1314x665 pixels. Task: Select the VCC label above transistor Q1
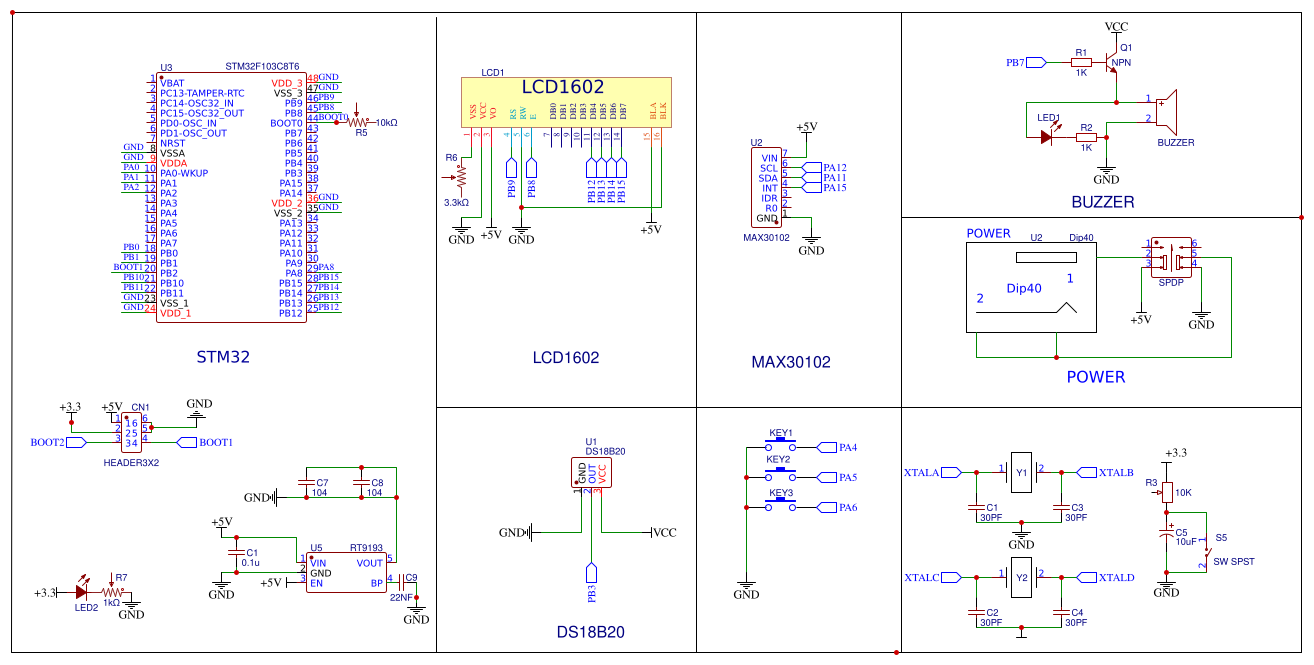coord(1117,25)
